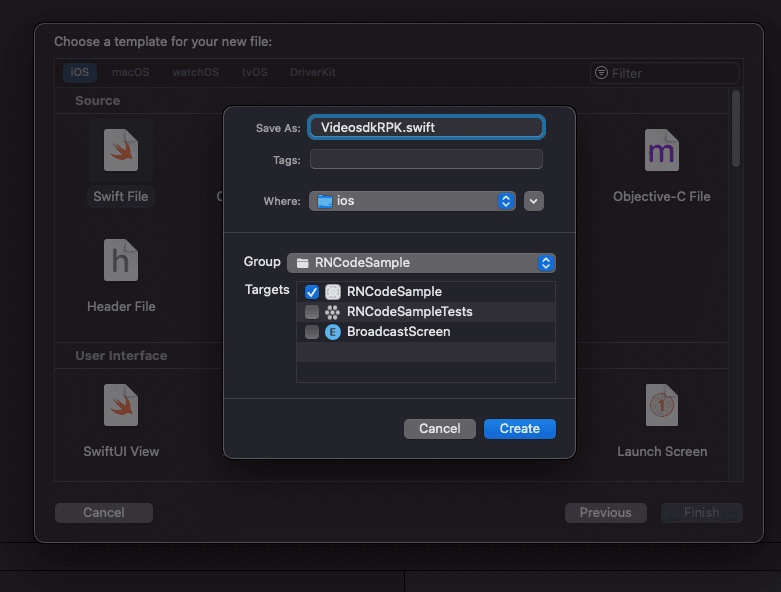Switch to the macOS platform tab

(130, 72)
